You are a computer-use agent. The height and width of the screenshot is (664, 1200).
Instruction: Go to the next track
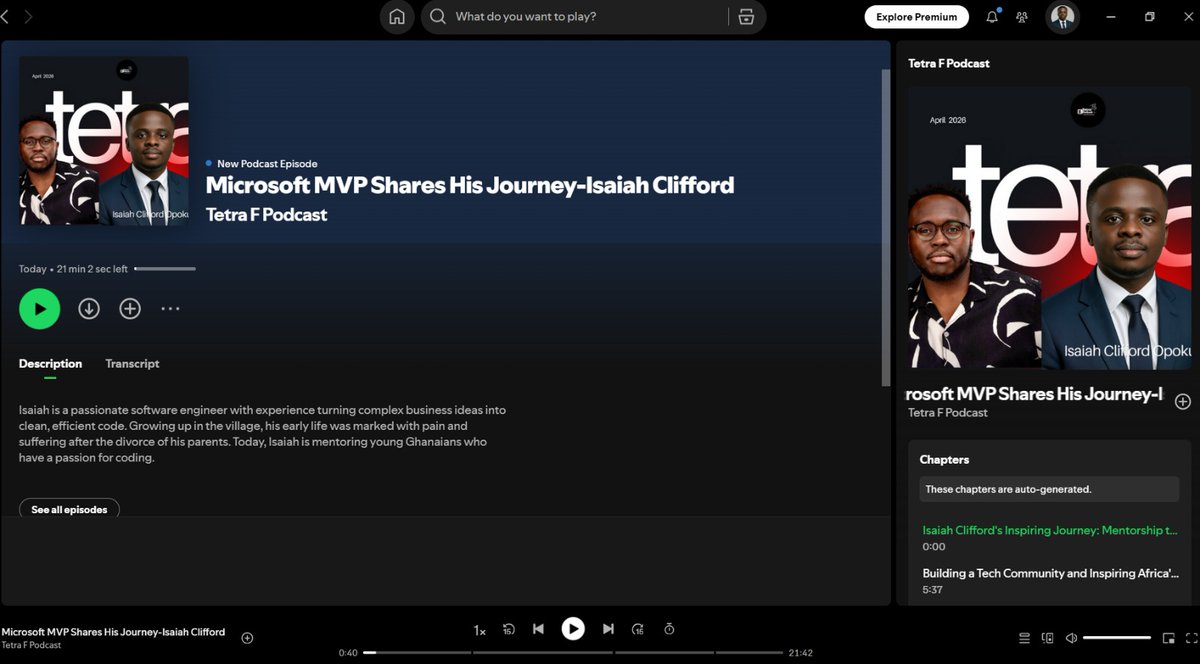(608, 629)
